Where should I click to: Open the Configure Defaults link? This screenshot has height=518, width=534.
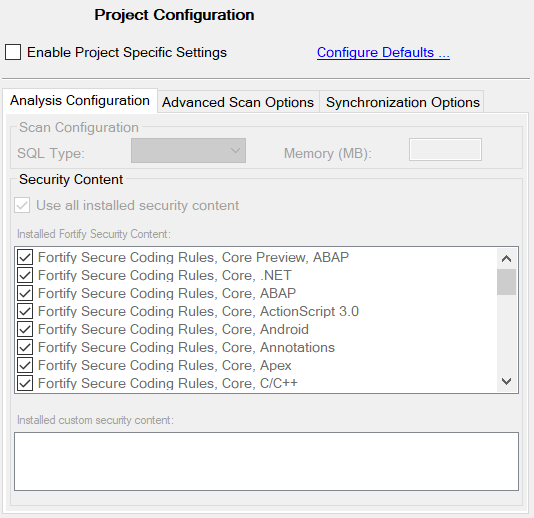pos(383,52)
